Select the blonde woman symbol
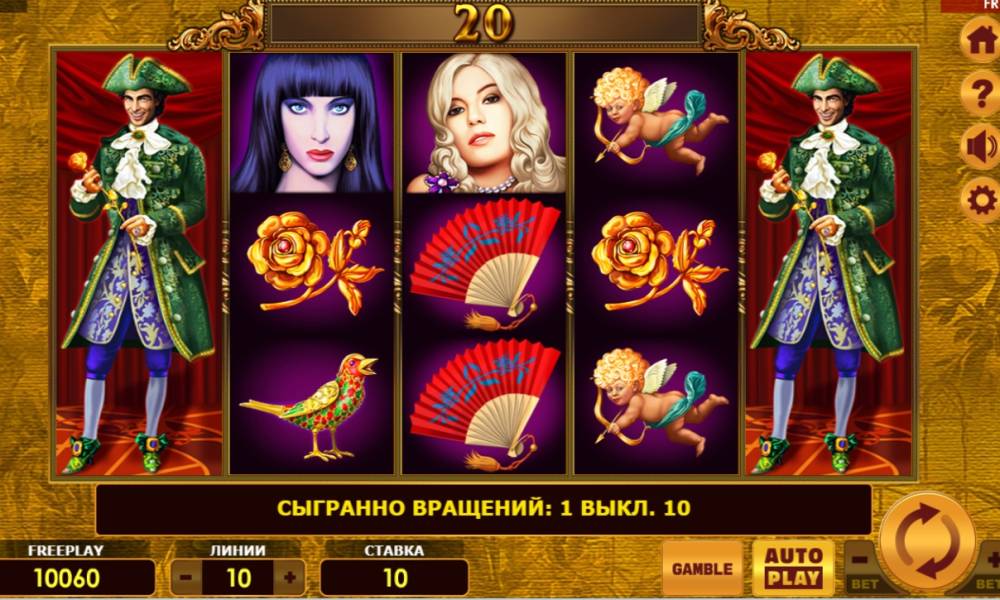 click(x=484, y=123)
